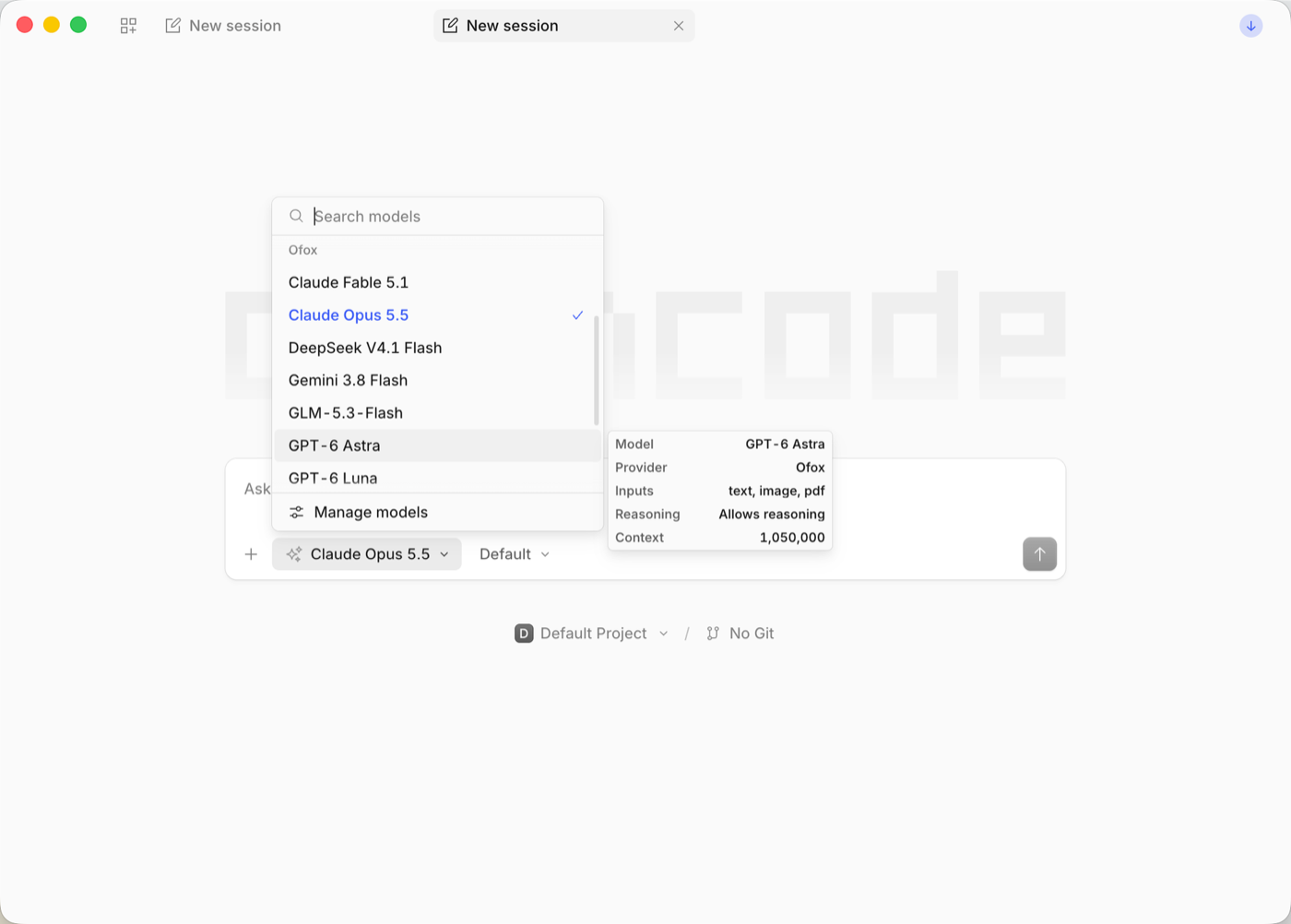1291x924 pixels.
Task: Click the 'text, image, pdf' inputs value
Action: pyautogui.click(x=776, y=491)
